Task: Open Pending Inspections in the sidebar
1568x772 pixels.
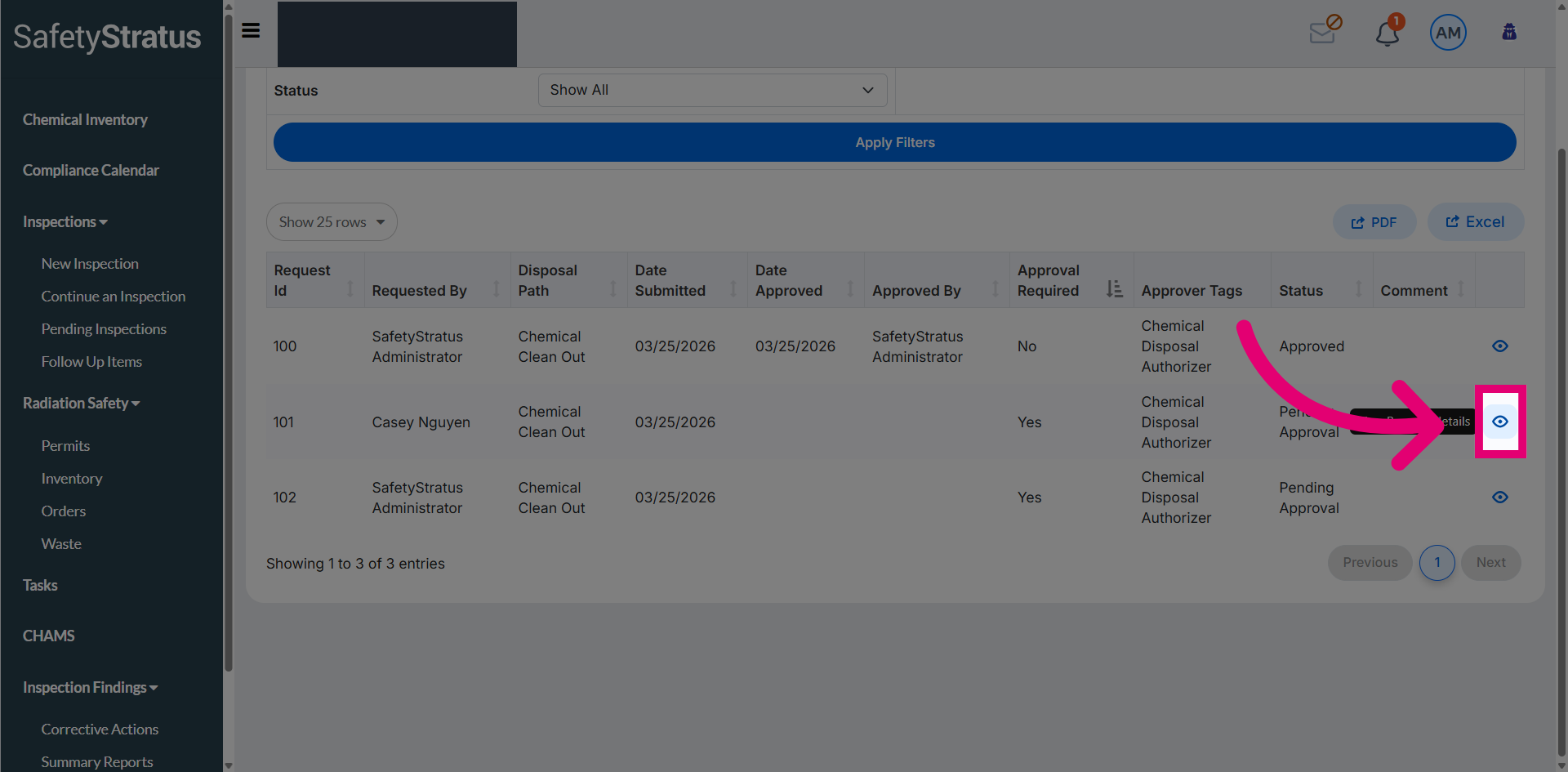Action: coord(104,329)
